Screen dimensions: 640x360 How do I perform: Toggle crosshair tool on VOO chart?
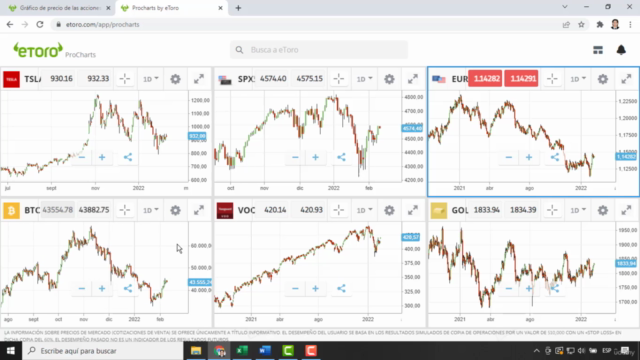(x=339, y=210)
